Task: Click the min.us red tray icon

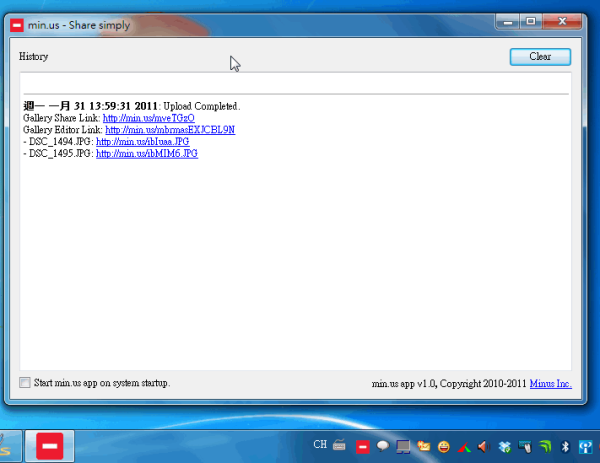Action: pos(362,447)
